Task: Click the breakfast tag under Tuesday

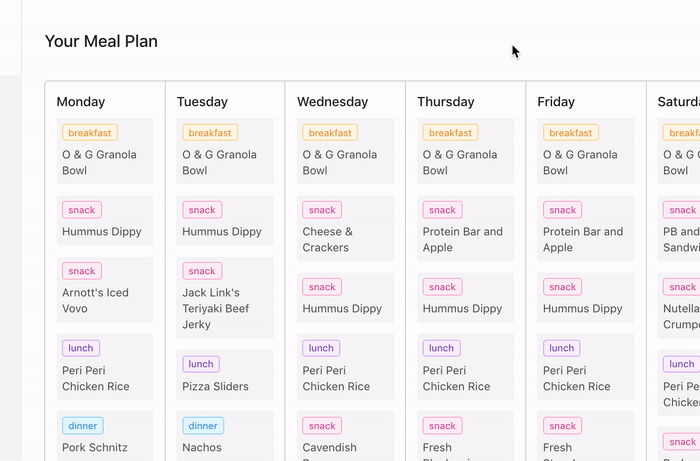Action: coord(210,133)
